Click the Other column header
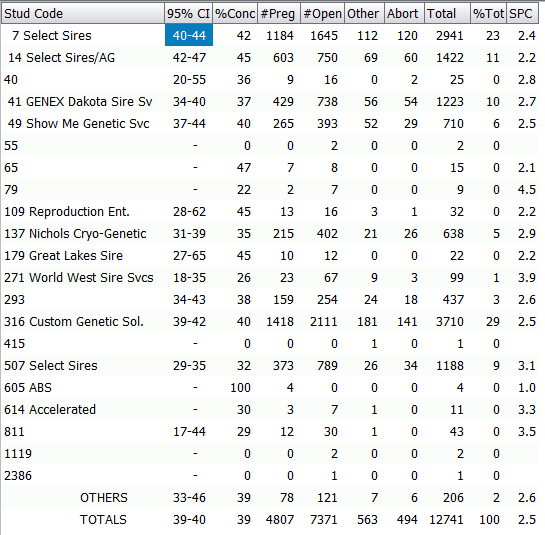Viewport: 545px width, 535px height. [x=364, y=14]
